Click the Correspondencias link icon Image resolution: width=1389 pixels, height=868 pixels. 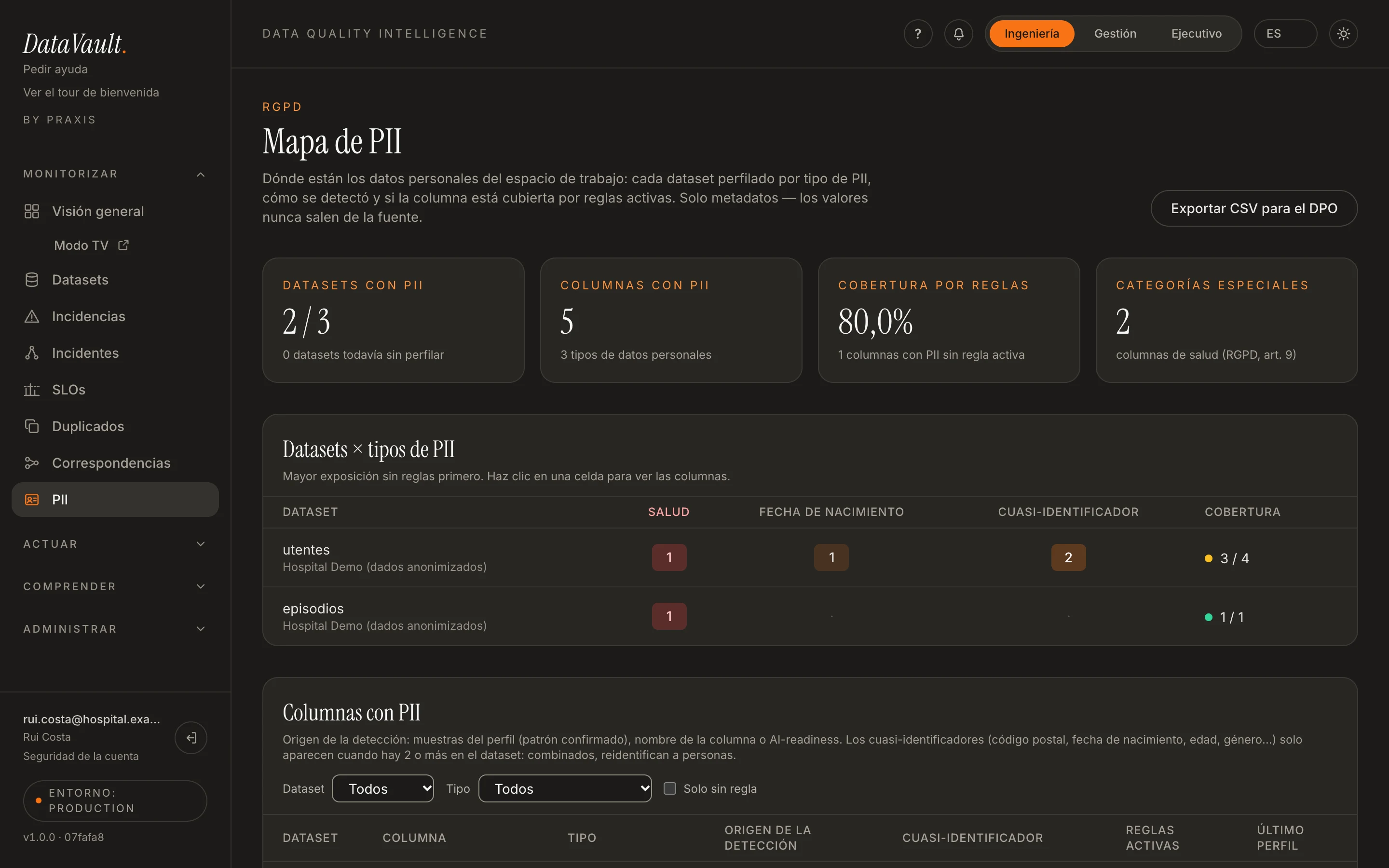tap(31, 463)
